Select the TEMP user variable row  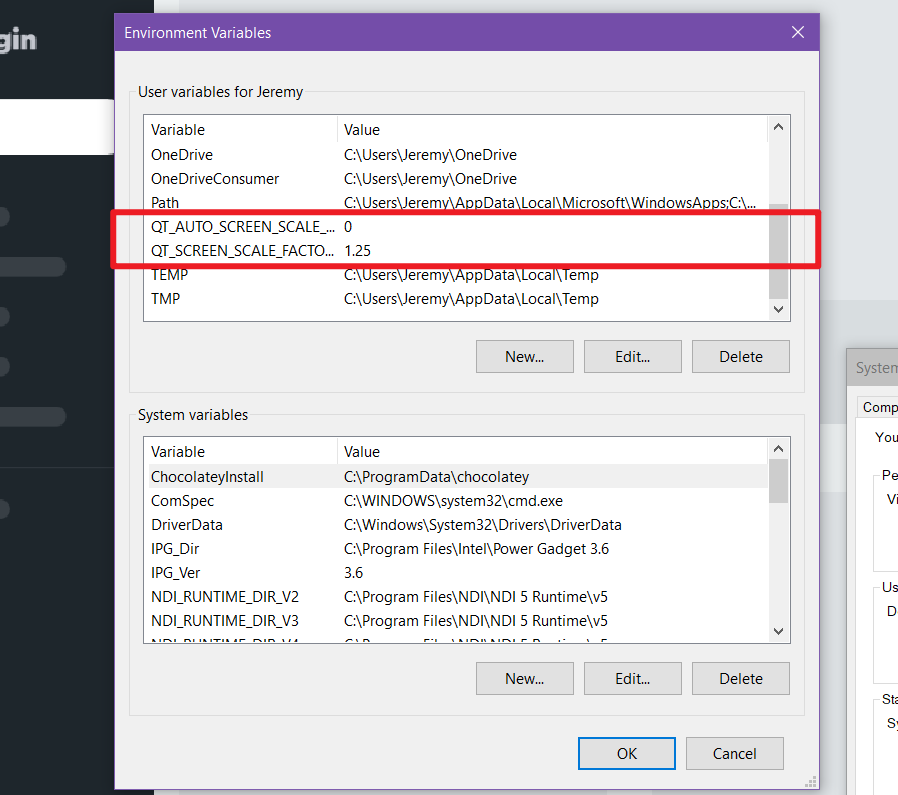[458, 275]
